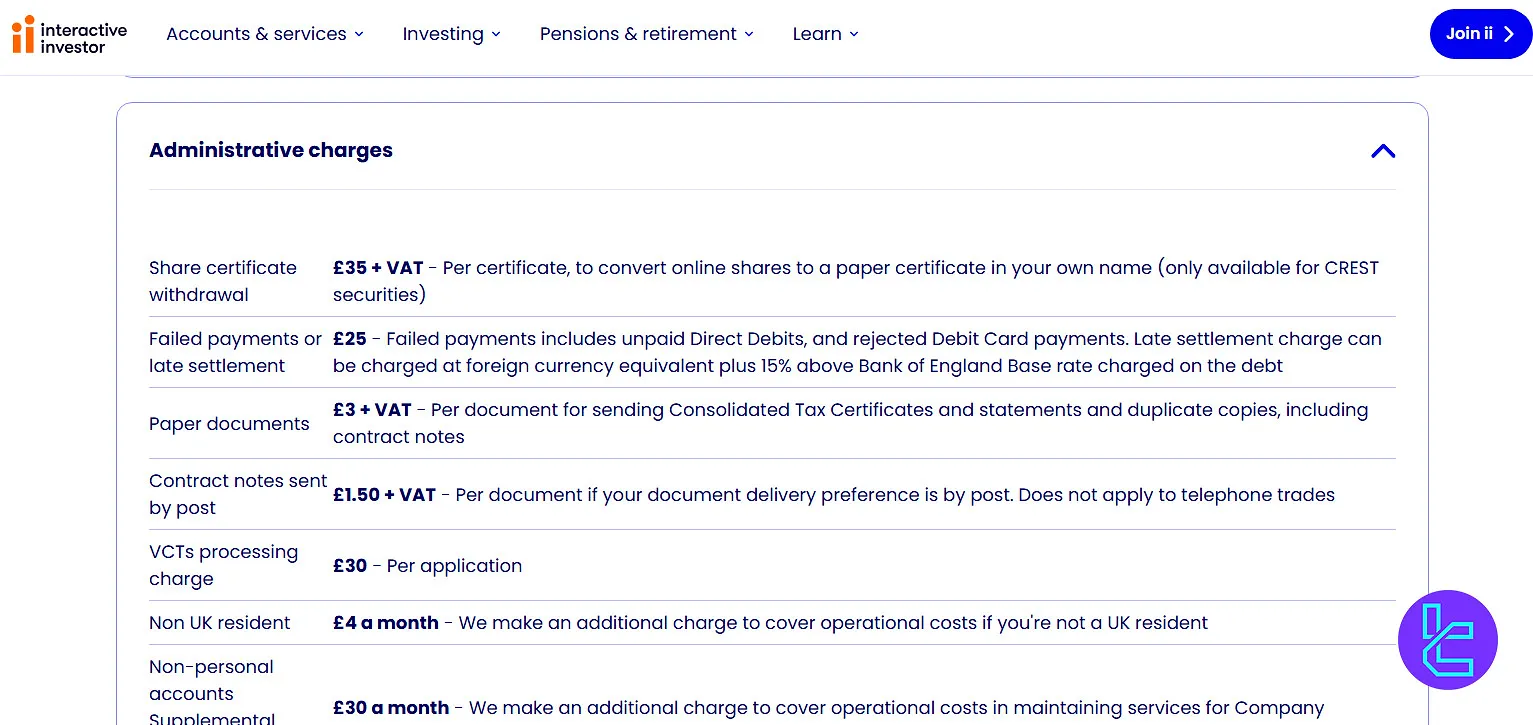Expand the Pensions & retirement dropdown
The width and height of the screenshot is (1533, 725).
click(x=646, y=33)
